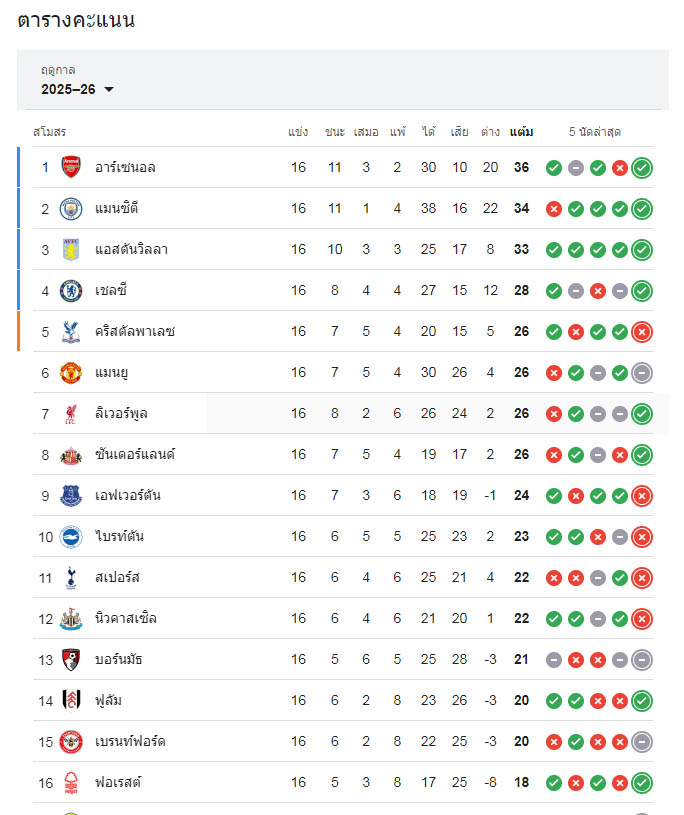Click Arsenal's latest match win indicator
This screenshot has width=684, height=815.
click(x=642, y=167)
